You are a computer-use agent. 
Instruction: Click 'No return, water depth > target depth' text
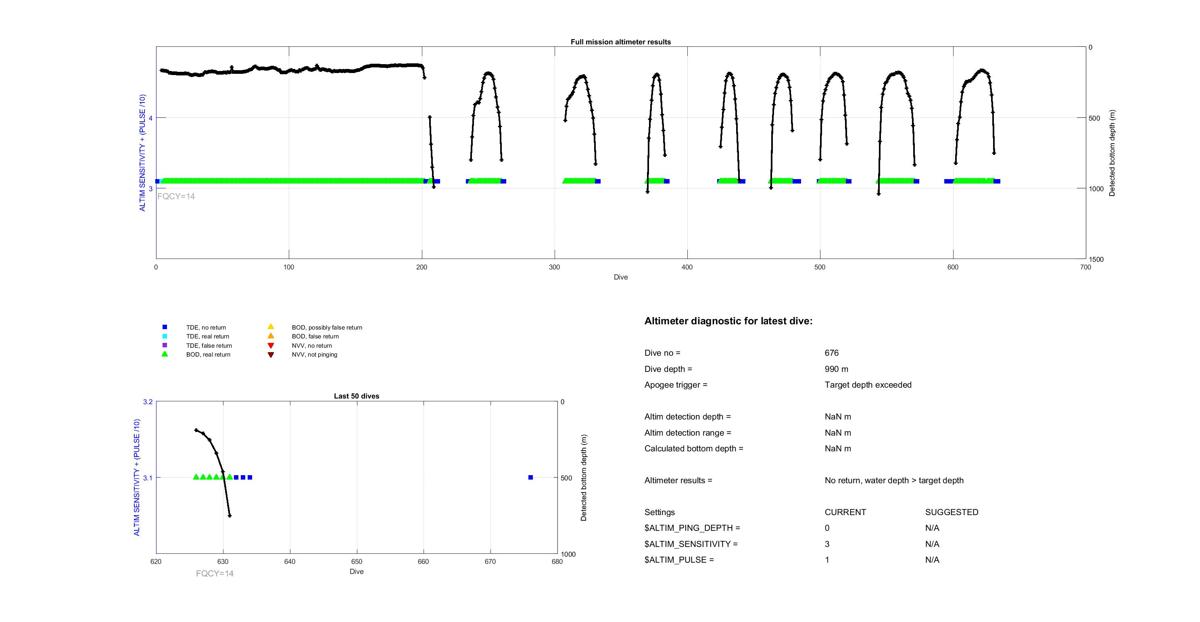click(894, 481)
